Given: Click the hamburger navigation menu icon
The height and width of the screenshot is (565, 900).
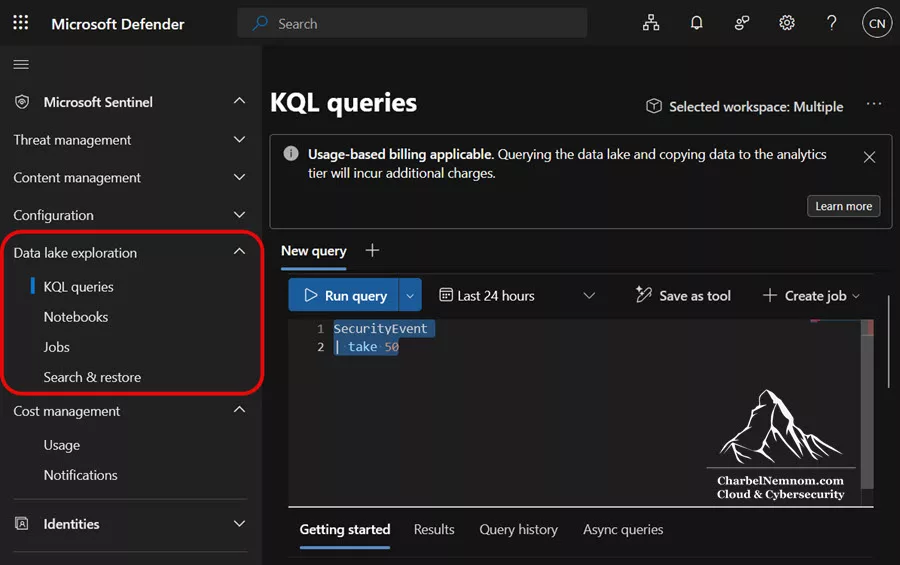Looking at the screenshot, I should click(x=21, y=64).
